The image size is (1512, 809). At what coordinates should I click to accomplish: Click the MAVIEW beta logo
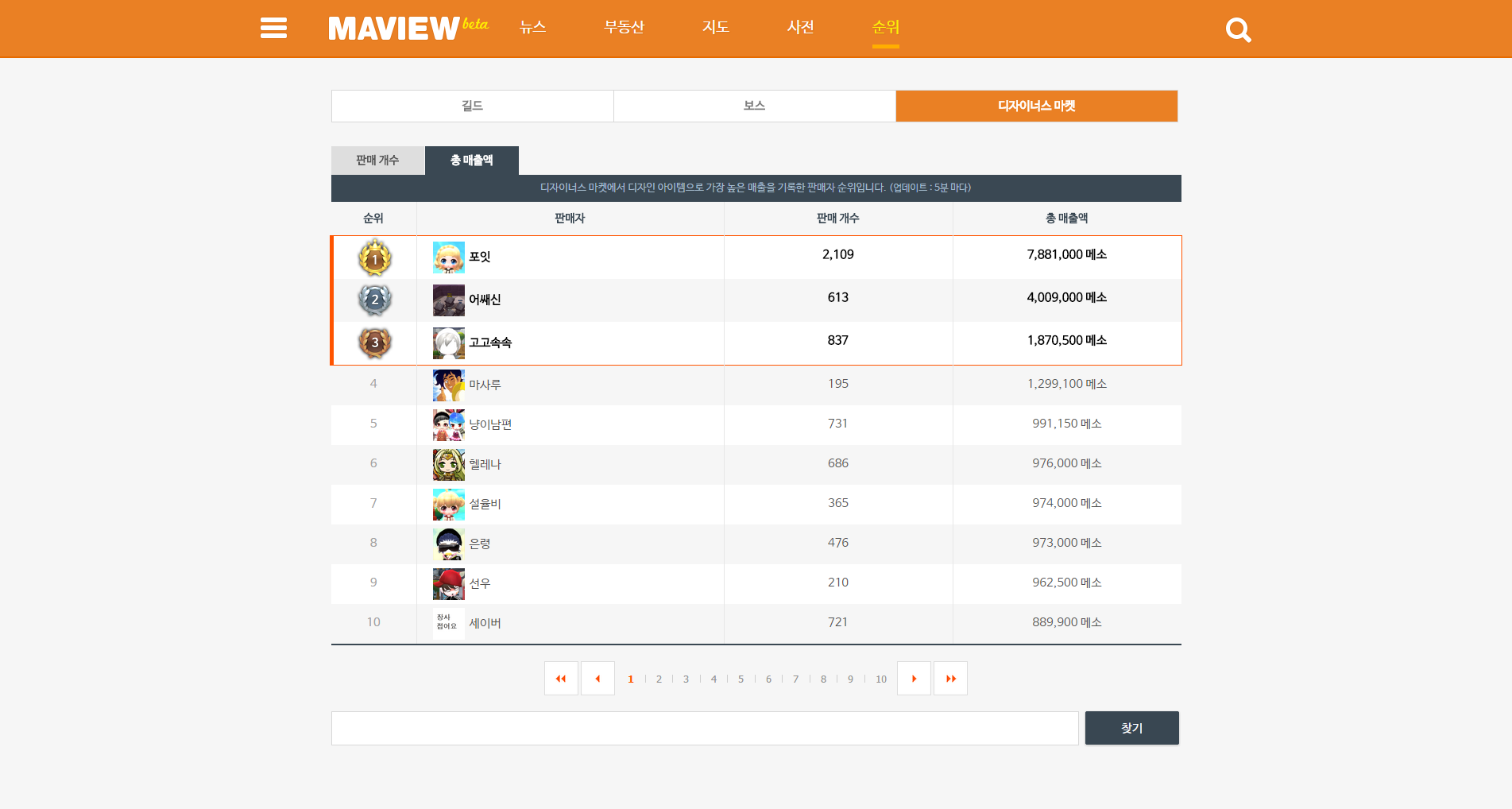[x=408, y=28]
